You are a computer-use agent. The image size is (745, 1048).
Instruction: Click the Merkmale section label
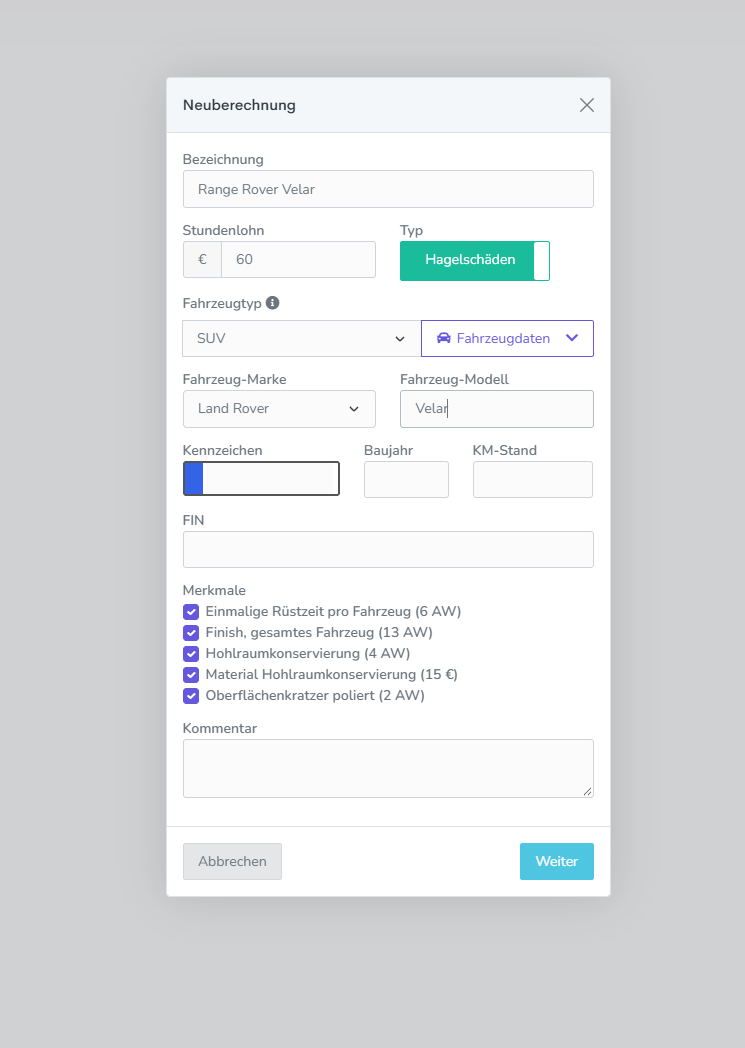coord(214,590)
